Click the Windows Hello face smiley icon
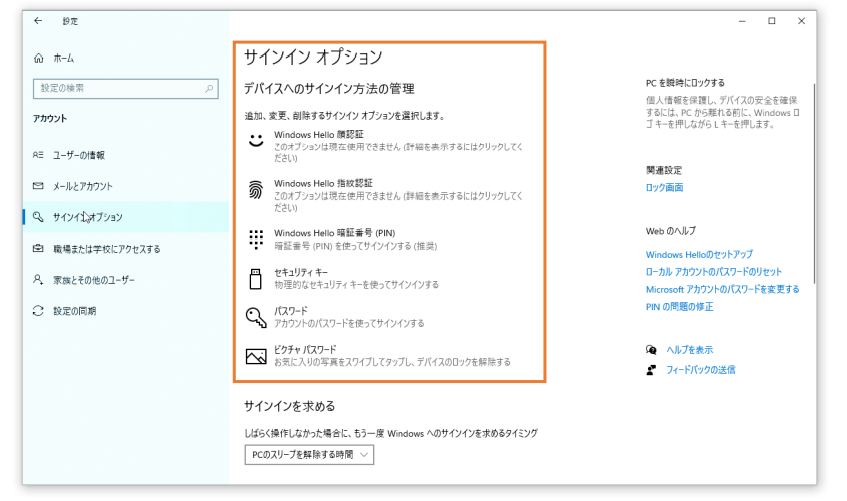This screenshot has width=847, height=501. 256,141
